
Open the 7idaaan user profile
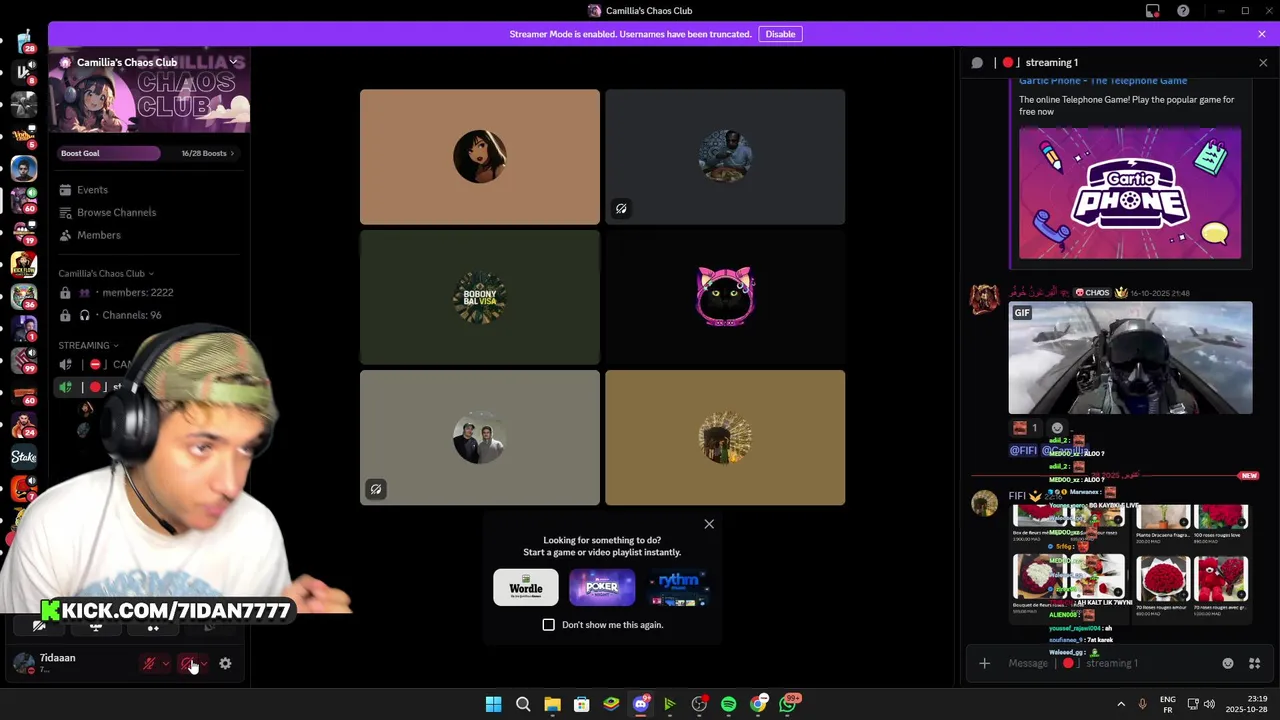(60, 662)
